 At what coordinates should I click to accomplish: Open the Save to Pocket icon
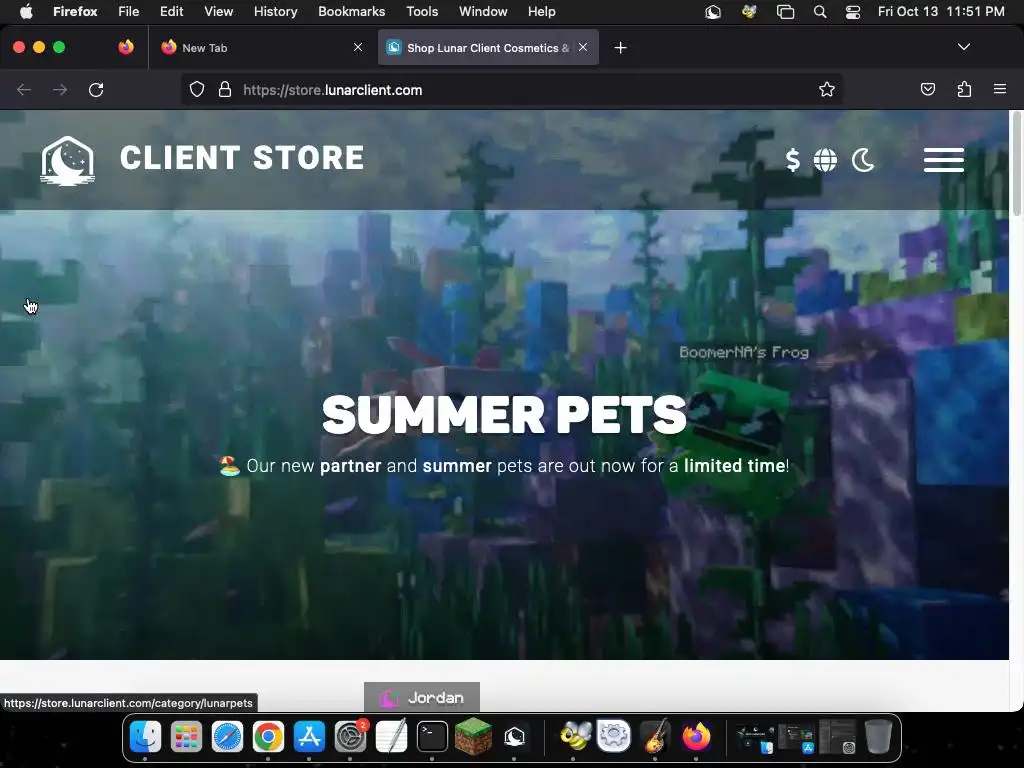coord(927,89)
